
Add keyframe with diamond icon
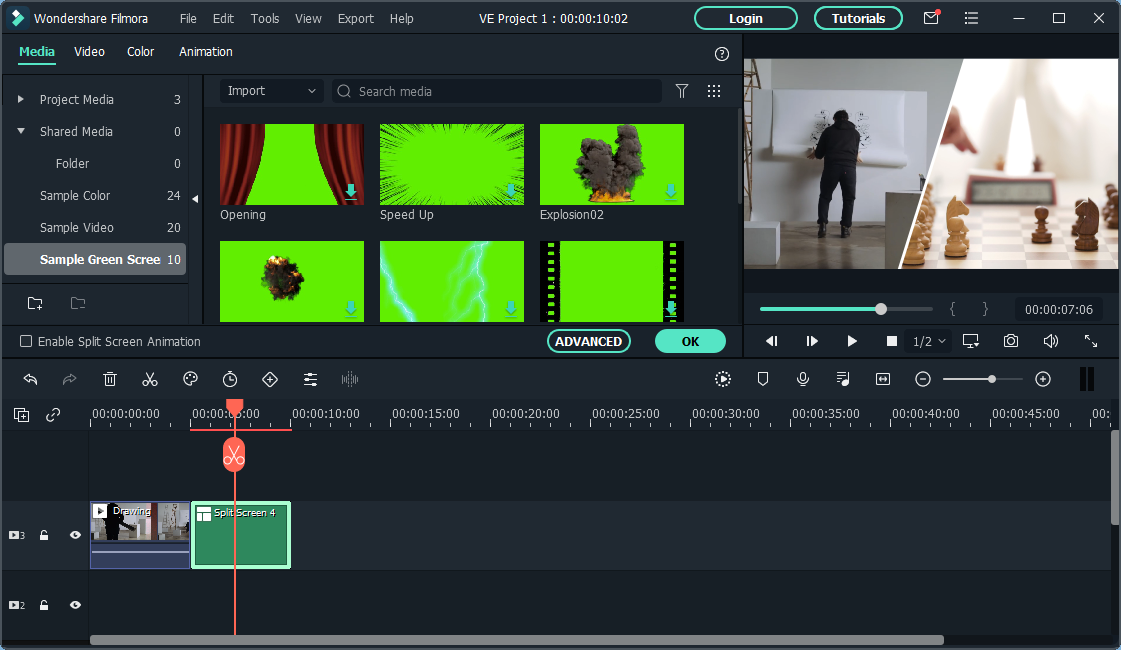click(x=270, y=379)
